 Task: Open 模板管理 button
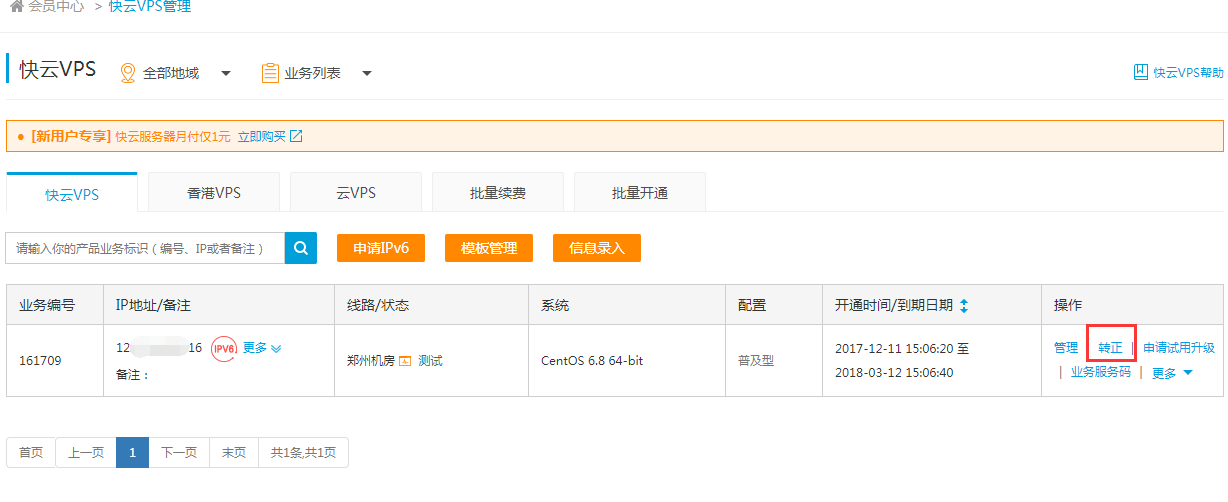point(488,248)
